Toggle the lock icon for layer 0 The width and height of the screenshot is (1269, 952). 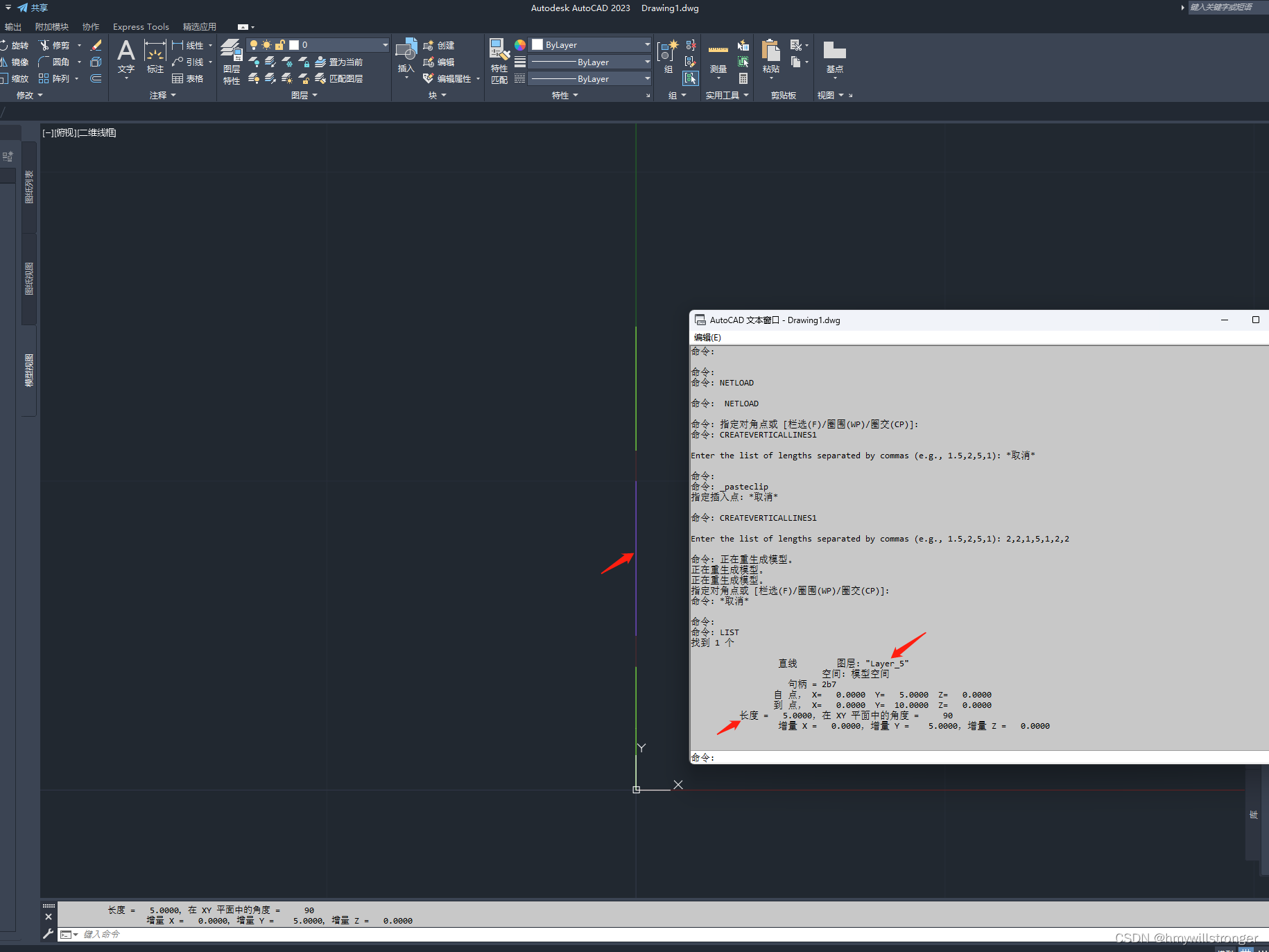coord(279,44)
